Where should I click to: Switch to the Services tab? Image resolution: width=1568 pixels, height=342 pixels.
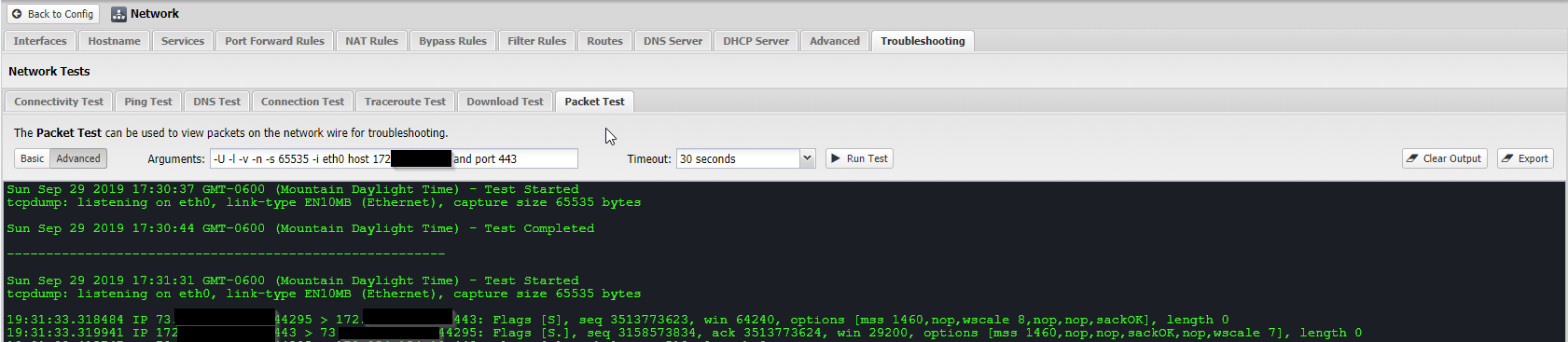pos(183,41)
